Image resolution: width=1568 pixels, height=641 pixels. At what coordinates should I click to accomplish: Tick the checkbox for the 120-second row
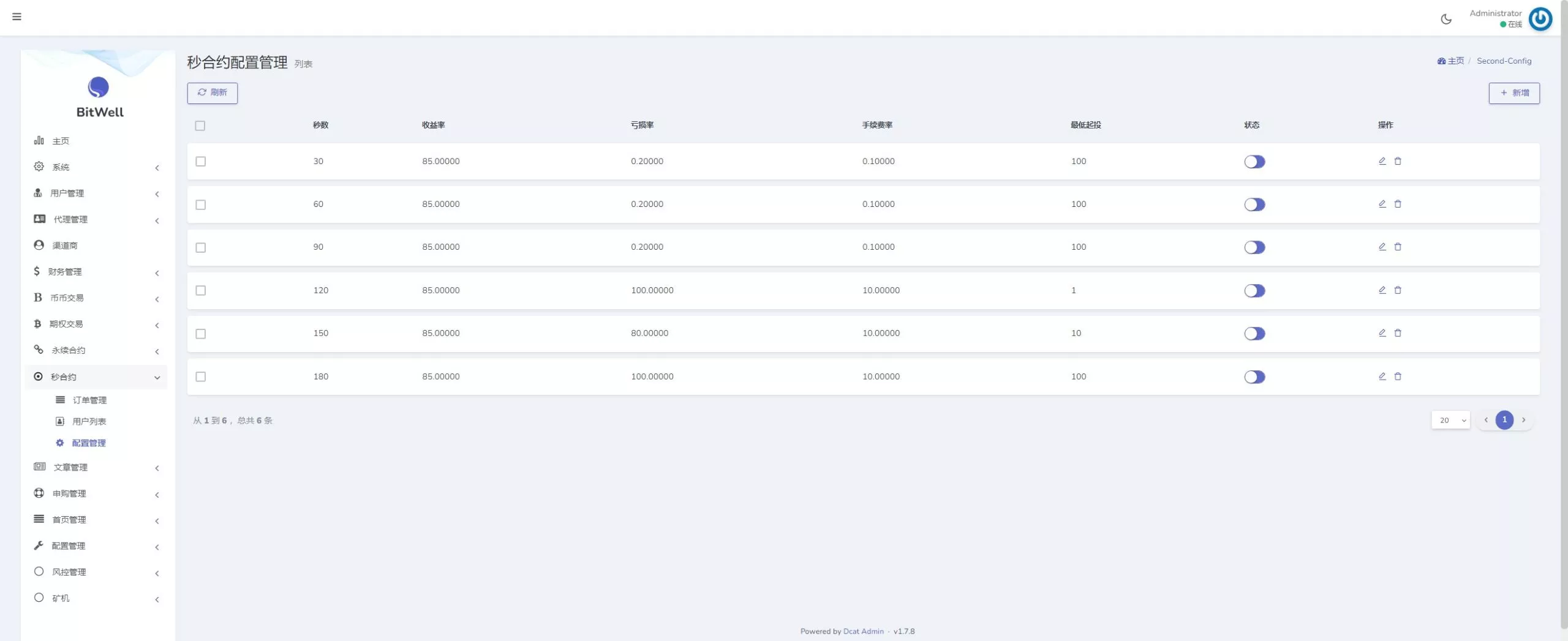200,291
